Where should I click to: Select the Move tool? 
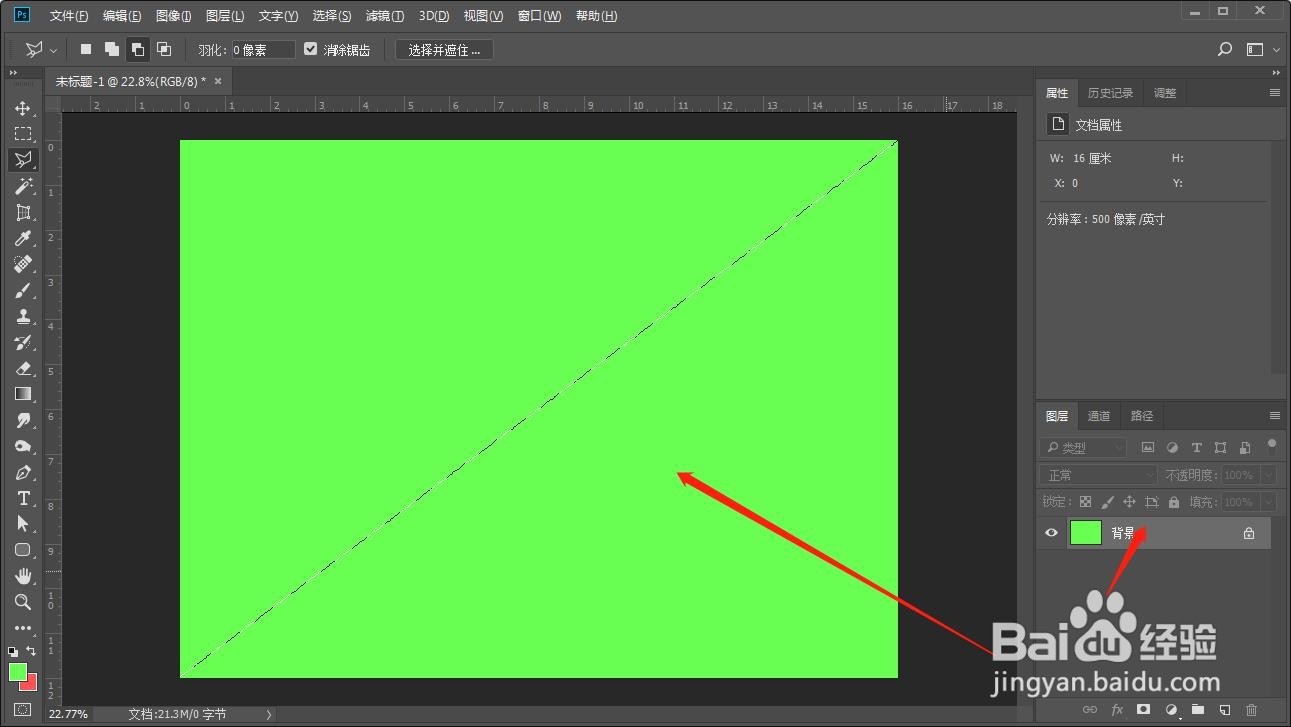(x=23, y=108)
